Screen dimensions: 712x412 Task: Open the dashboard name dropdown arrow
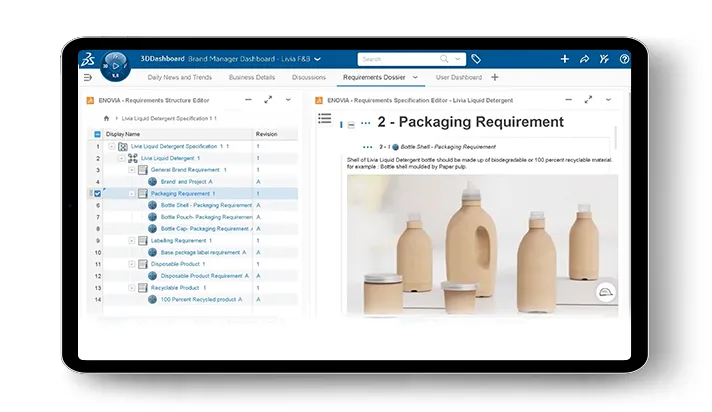317,59
